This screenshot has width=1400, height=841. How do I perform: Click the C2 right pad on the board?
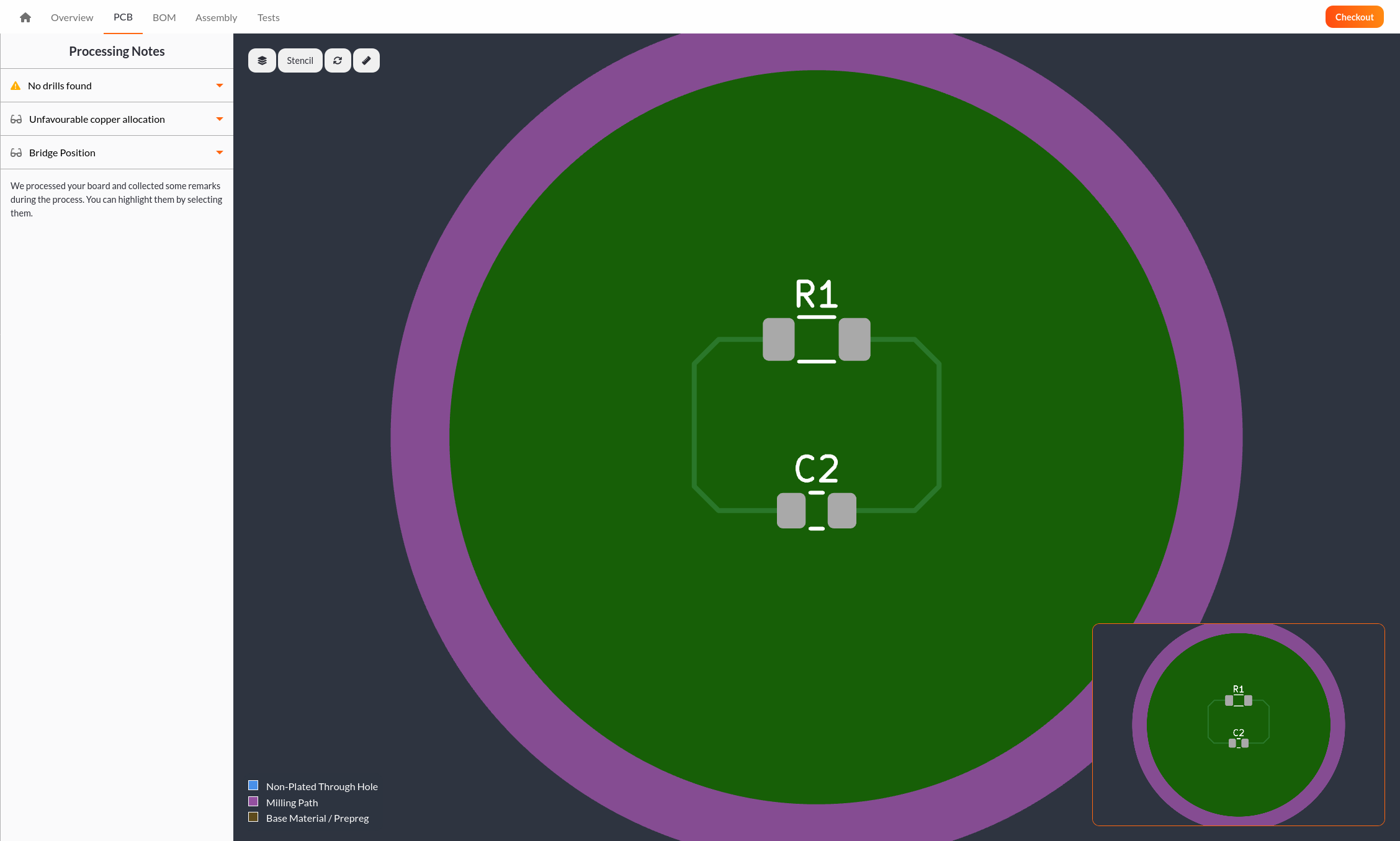(x=842, y=510)
